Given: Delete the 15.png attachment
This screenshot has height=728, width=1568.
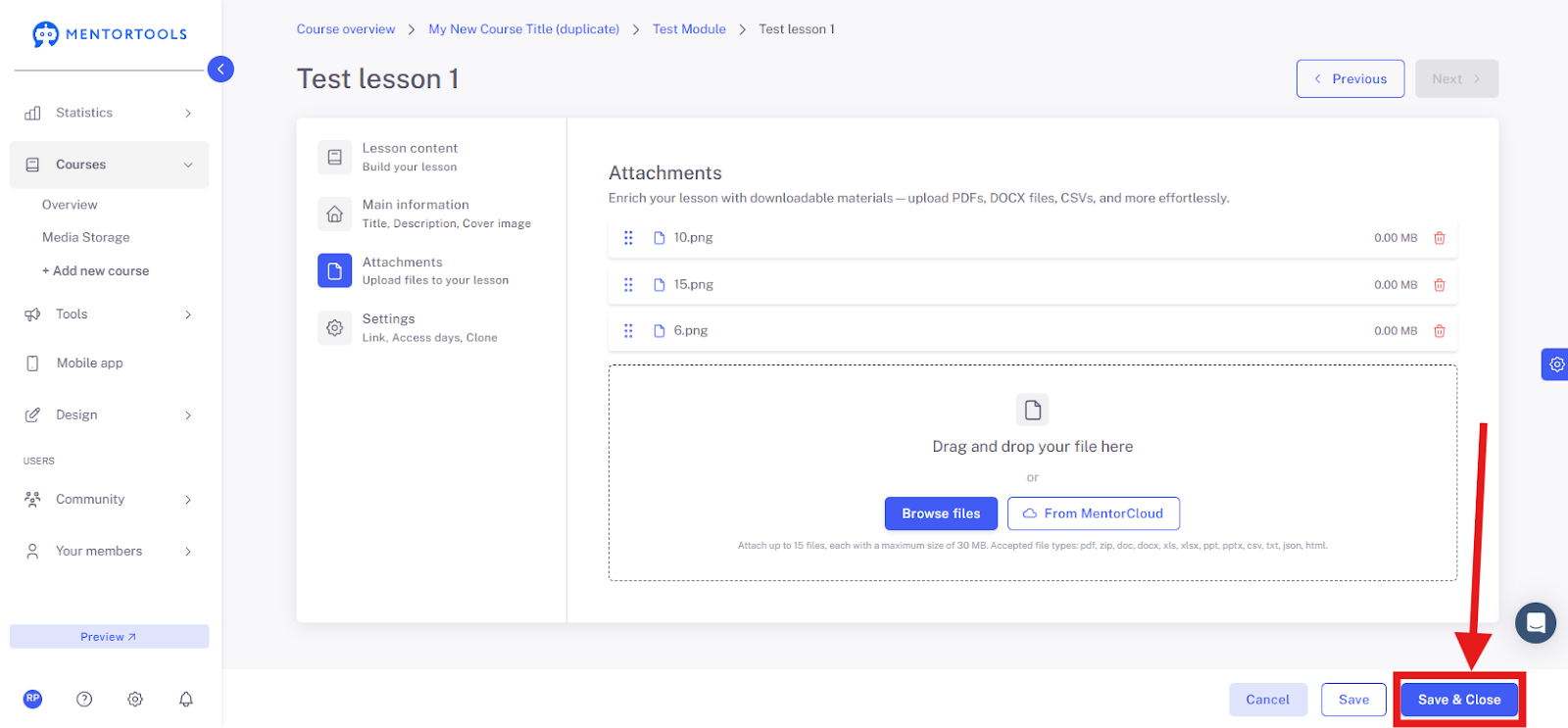Looking at the screenshot, I should [x=1440, y=285].
